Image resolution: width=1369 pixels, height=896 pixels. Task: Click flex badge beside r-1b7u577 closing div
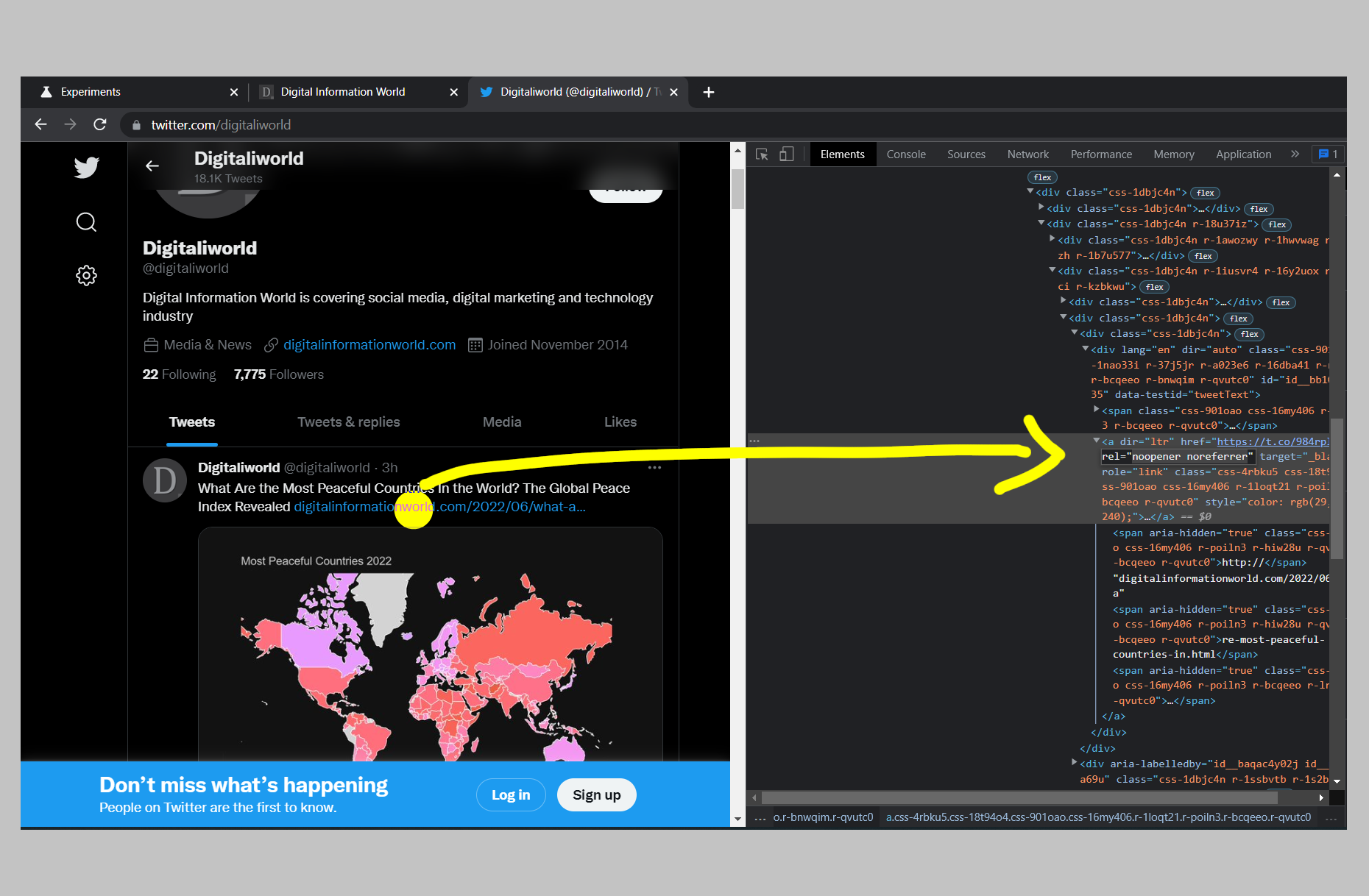[x=1203, y=256]
